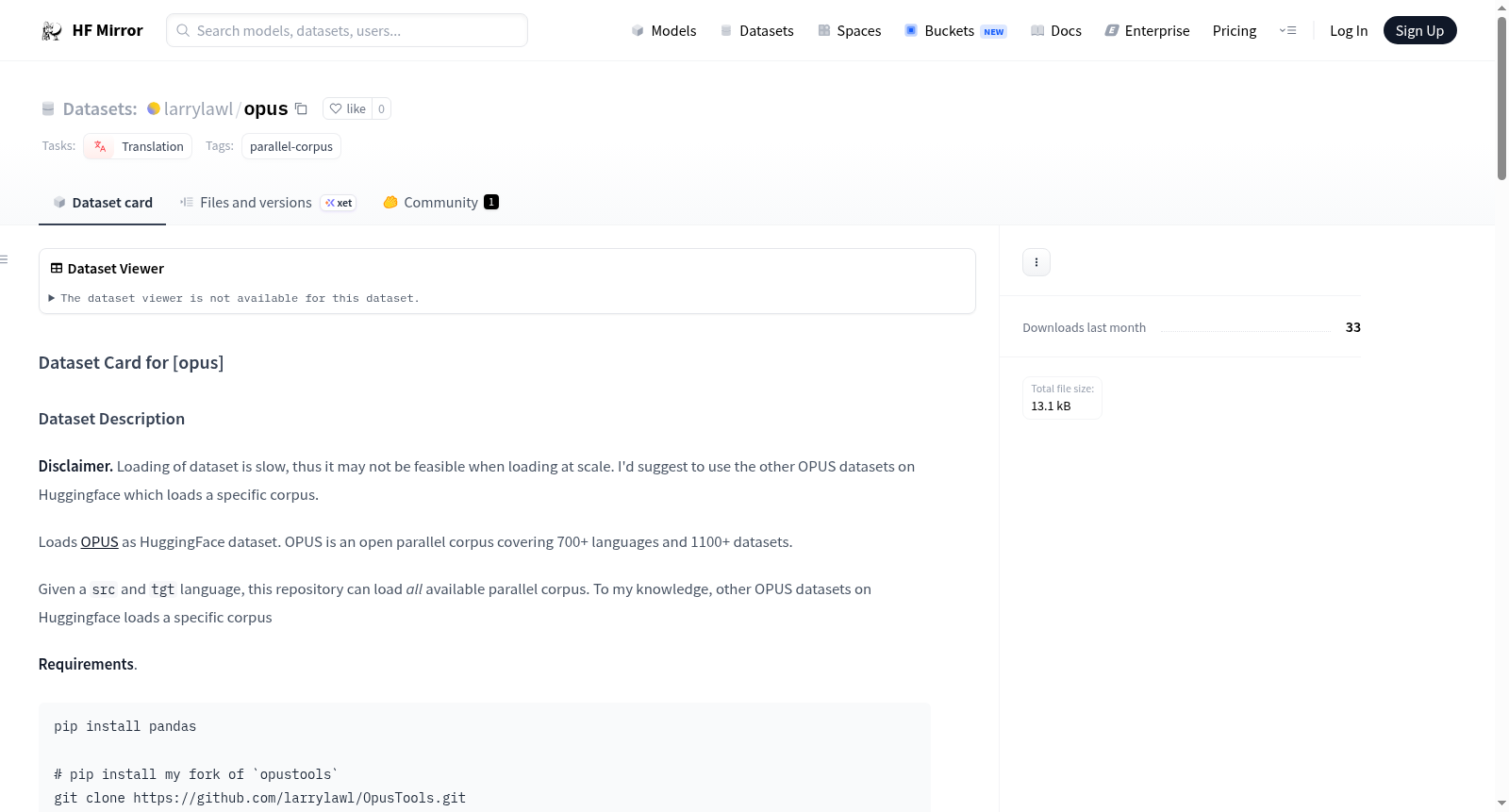Open the OPUS hyperlink in description
The image size is (1509, 812).
pyautogui.click(x=99, y=542)
